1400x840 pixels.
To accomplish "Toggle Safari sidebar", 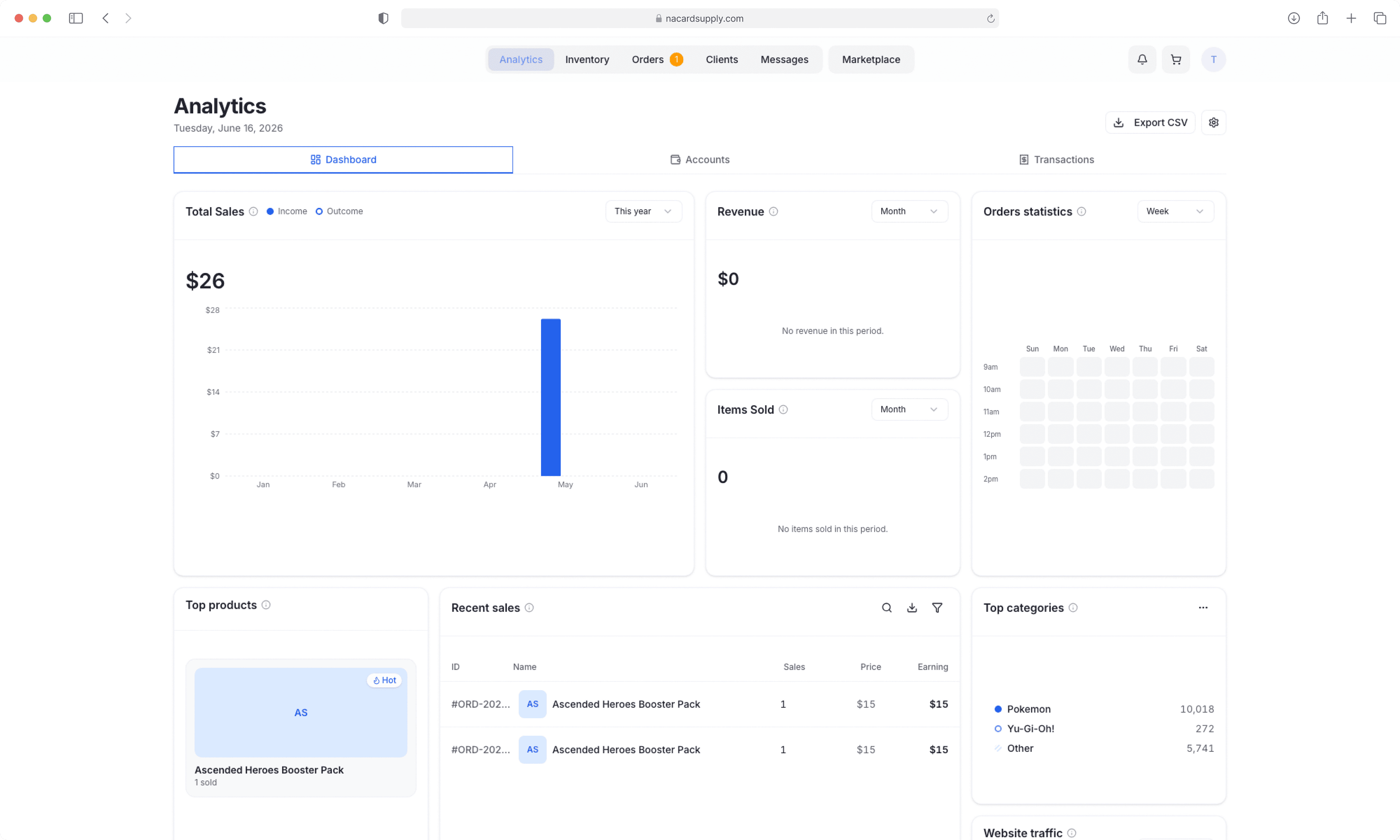I will click(76, 18).
